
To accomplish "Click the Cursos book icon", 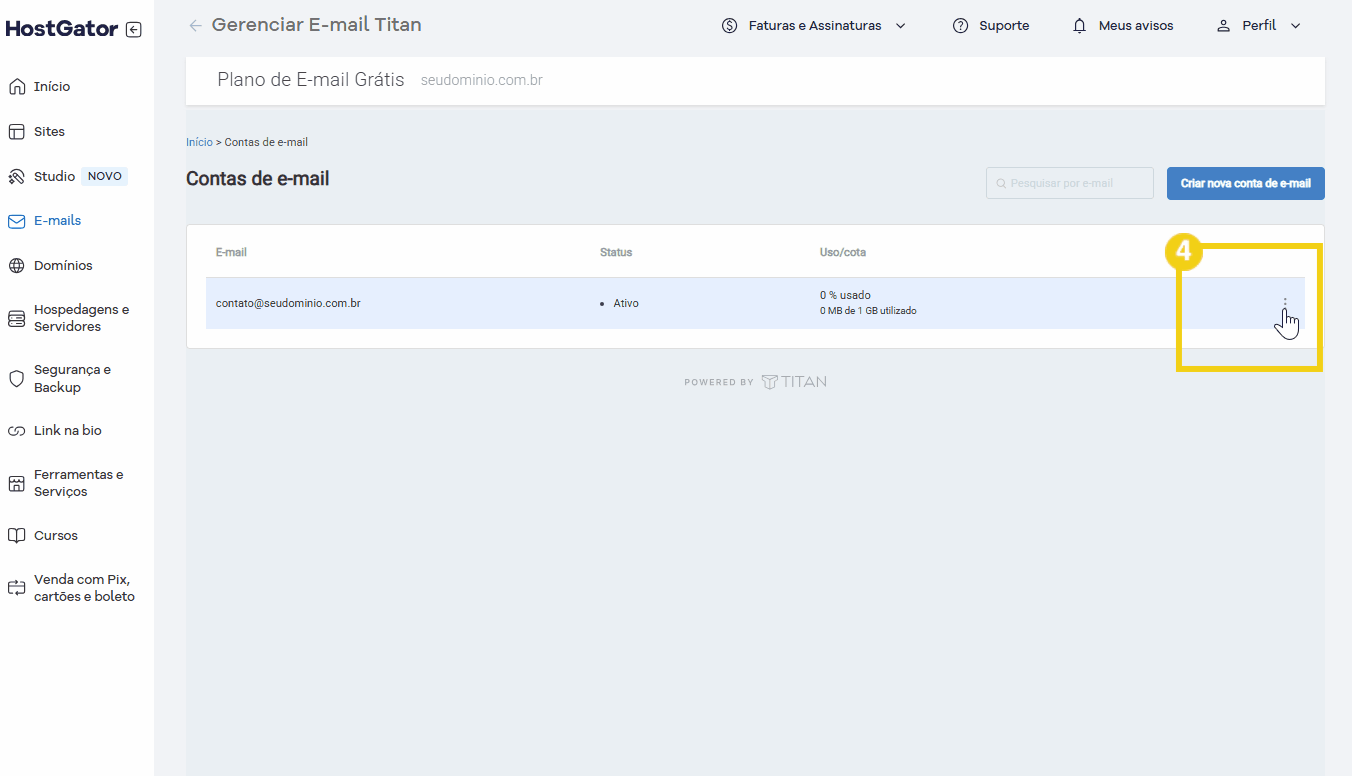I will tap(16, 536).
